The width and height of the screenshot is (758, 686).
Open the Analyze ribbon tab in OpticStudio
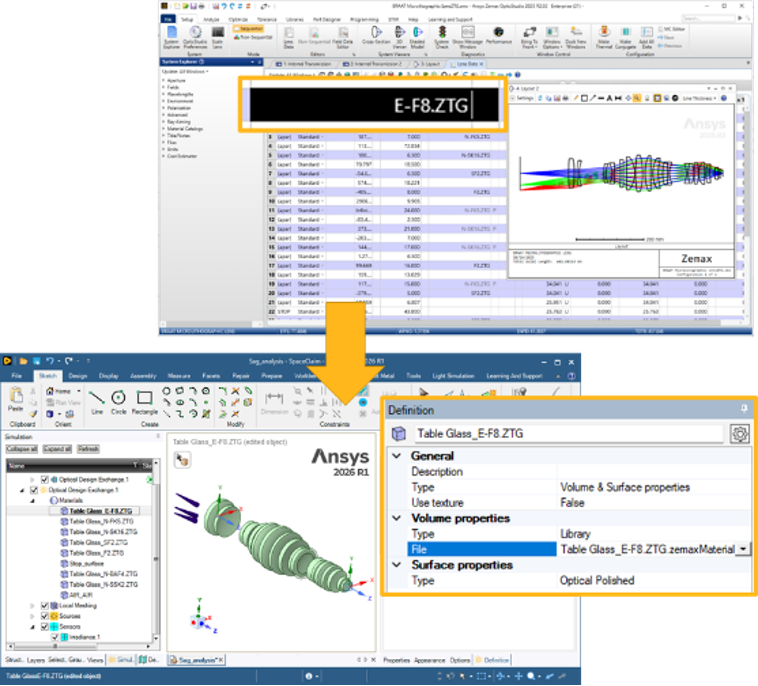[x=211, y=19]
